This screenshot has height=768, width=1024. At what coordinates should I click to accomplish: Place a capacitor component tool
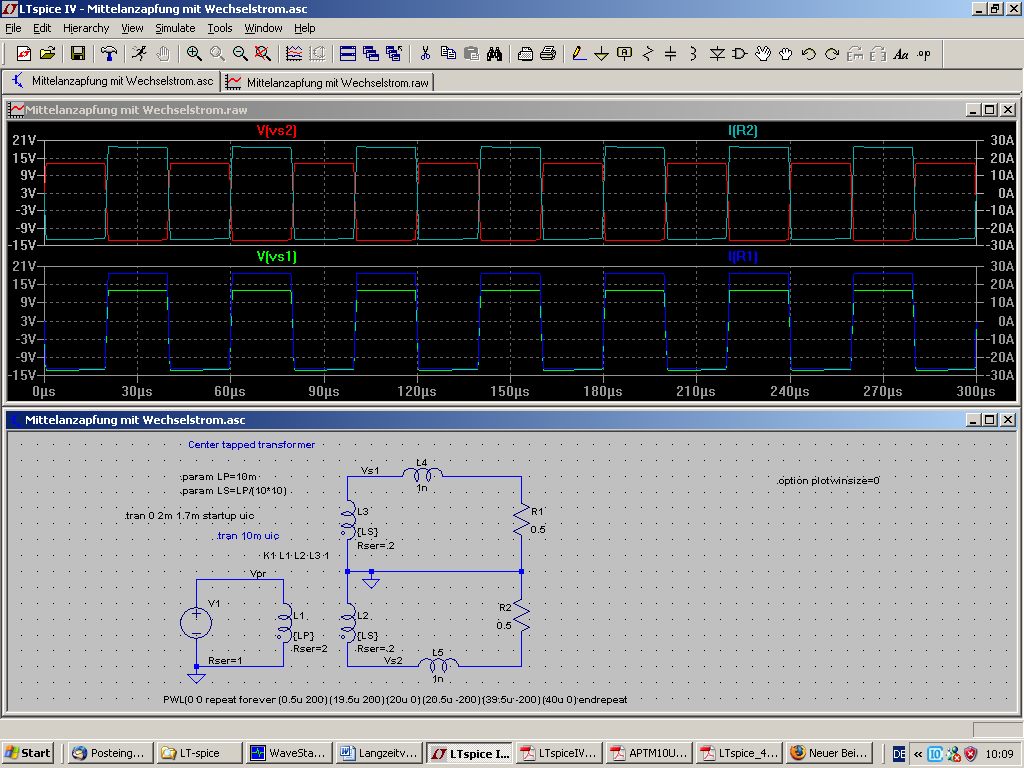[x=671, y=54]
